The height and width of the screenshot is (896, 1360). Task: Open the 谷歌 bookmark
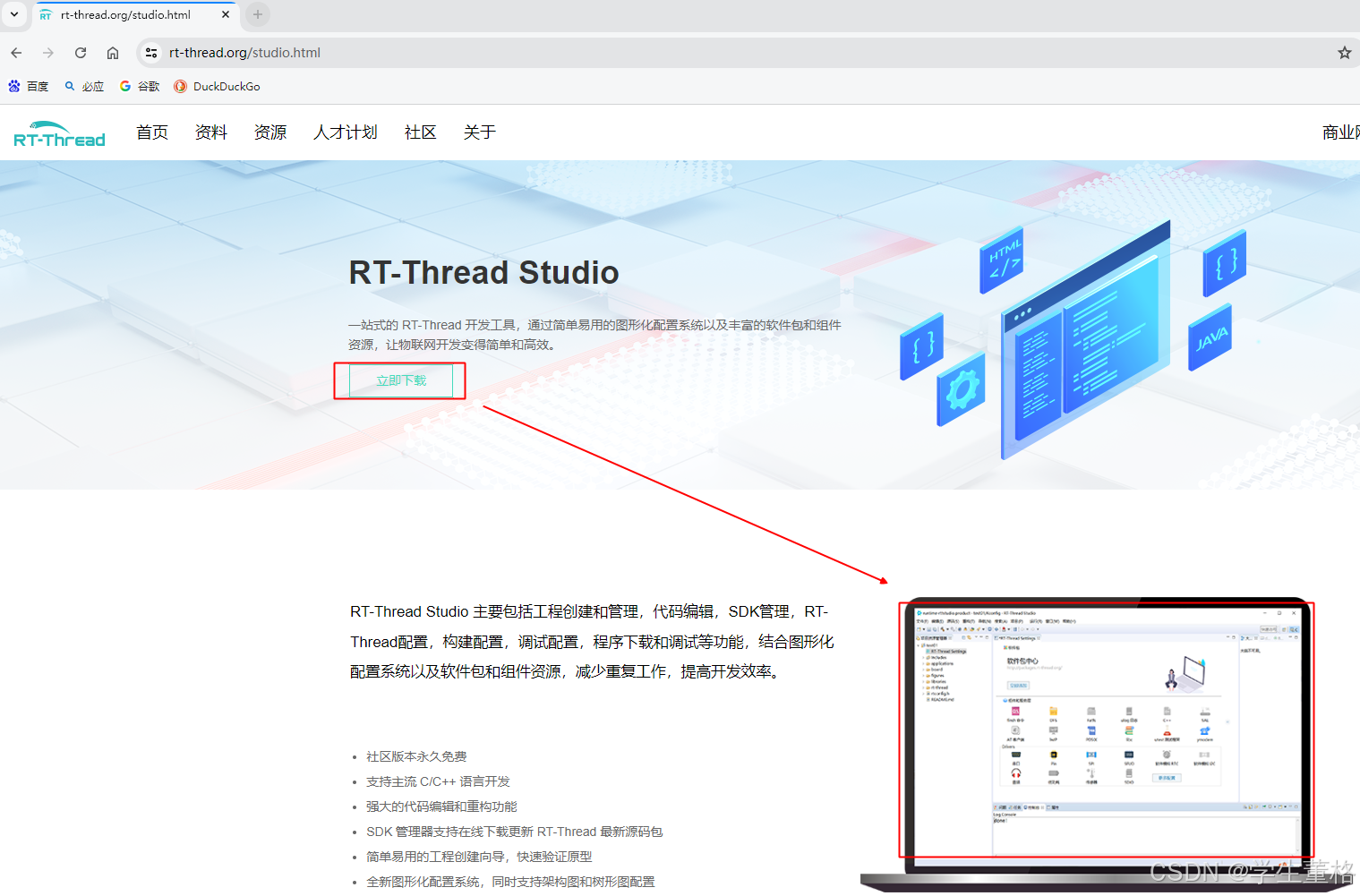pyautogui.click(x=140, y=87)
